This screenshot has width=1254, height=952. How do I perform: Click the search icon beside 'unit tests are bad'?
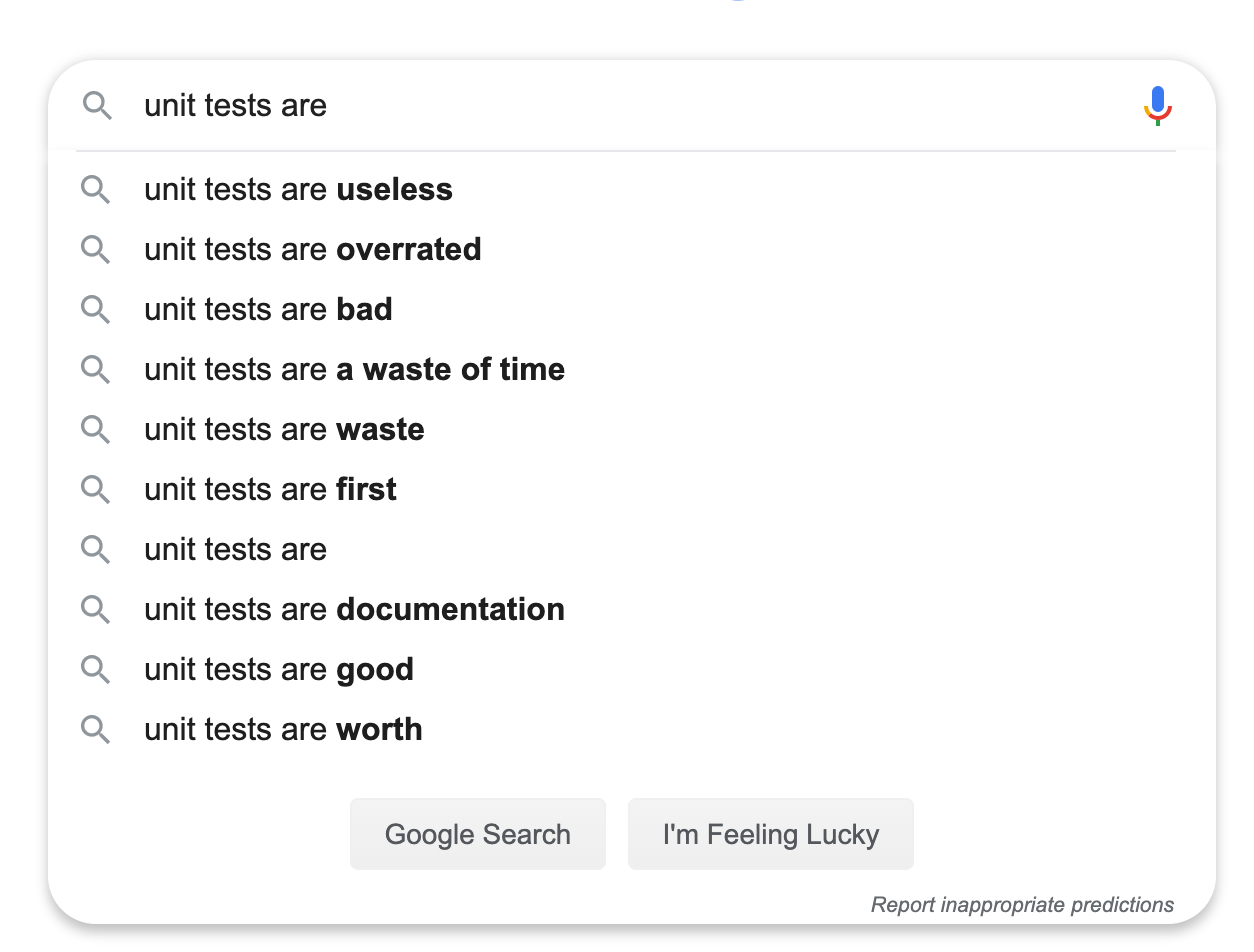(96, 309)
